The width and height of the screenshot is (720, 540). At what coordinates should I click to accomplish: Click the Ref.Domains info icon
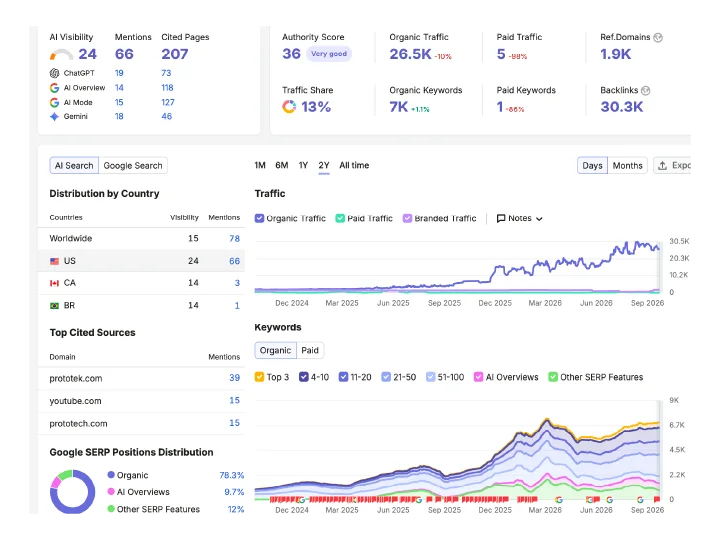click(658, 38)
